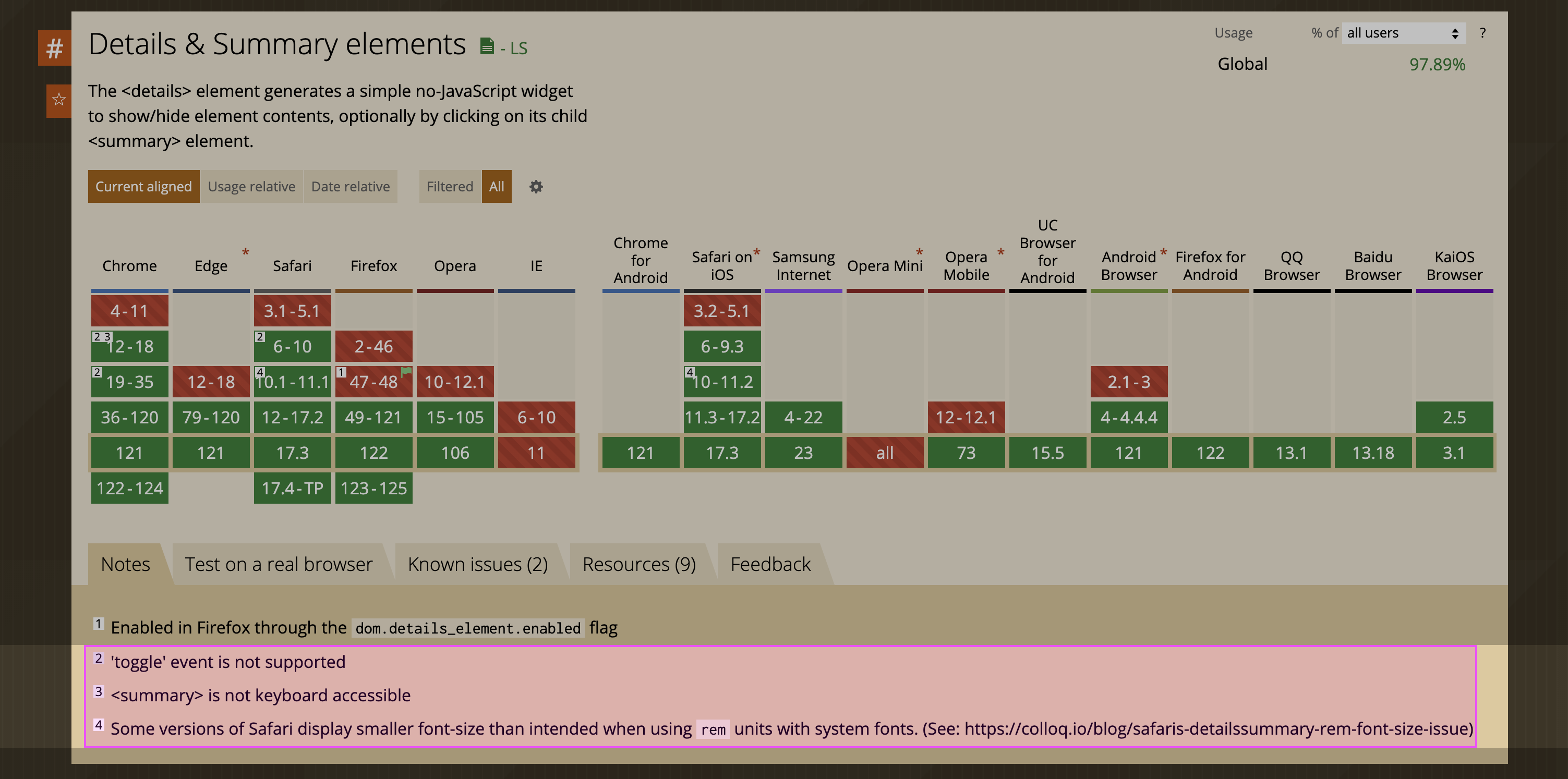This screenshot has height=779, width=1568.
Task: Select the Chrome 36-120 cell
Action: [130, 417]
